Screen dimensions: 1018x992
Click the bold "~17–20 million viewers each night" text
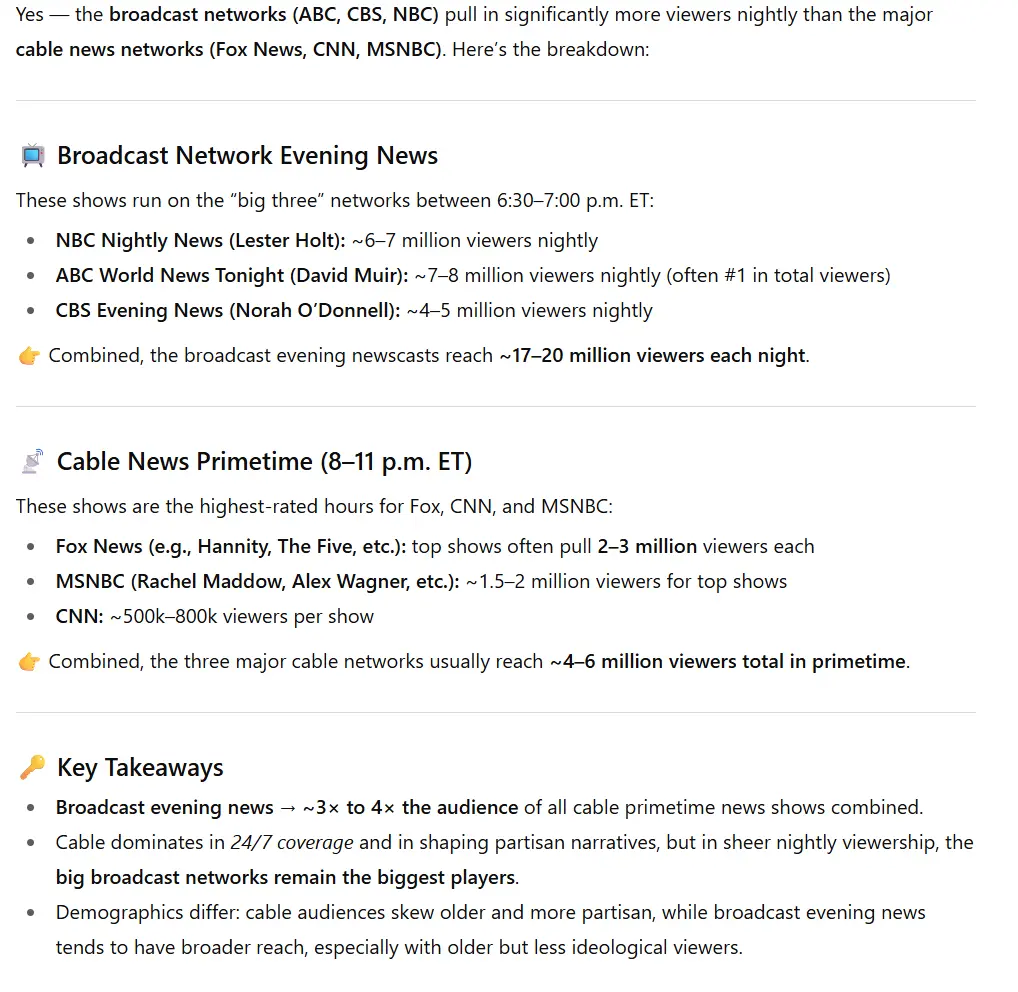pos(652,356)
